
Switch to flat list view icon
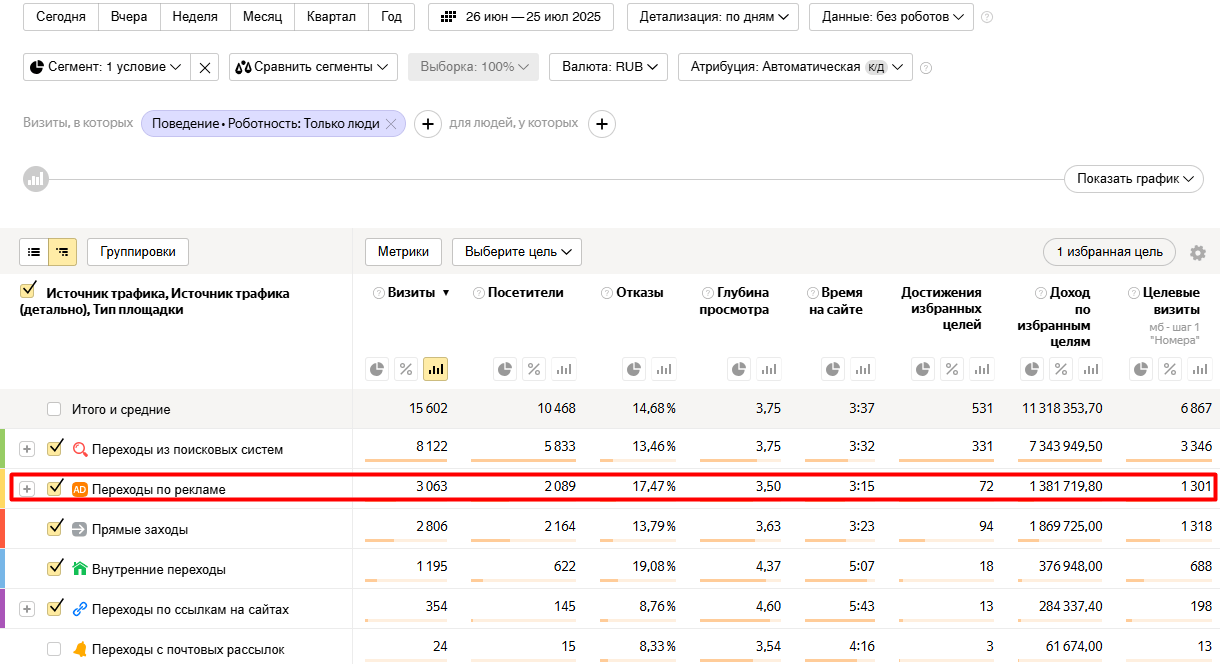(x=34, y=252)
